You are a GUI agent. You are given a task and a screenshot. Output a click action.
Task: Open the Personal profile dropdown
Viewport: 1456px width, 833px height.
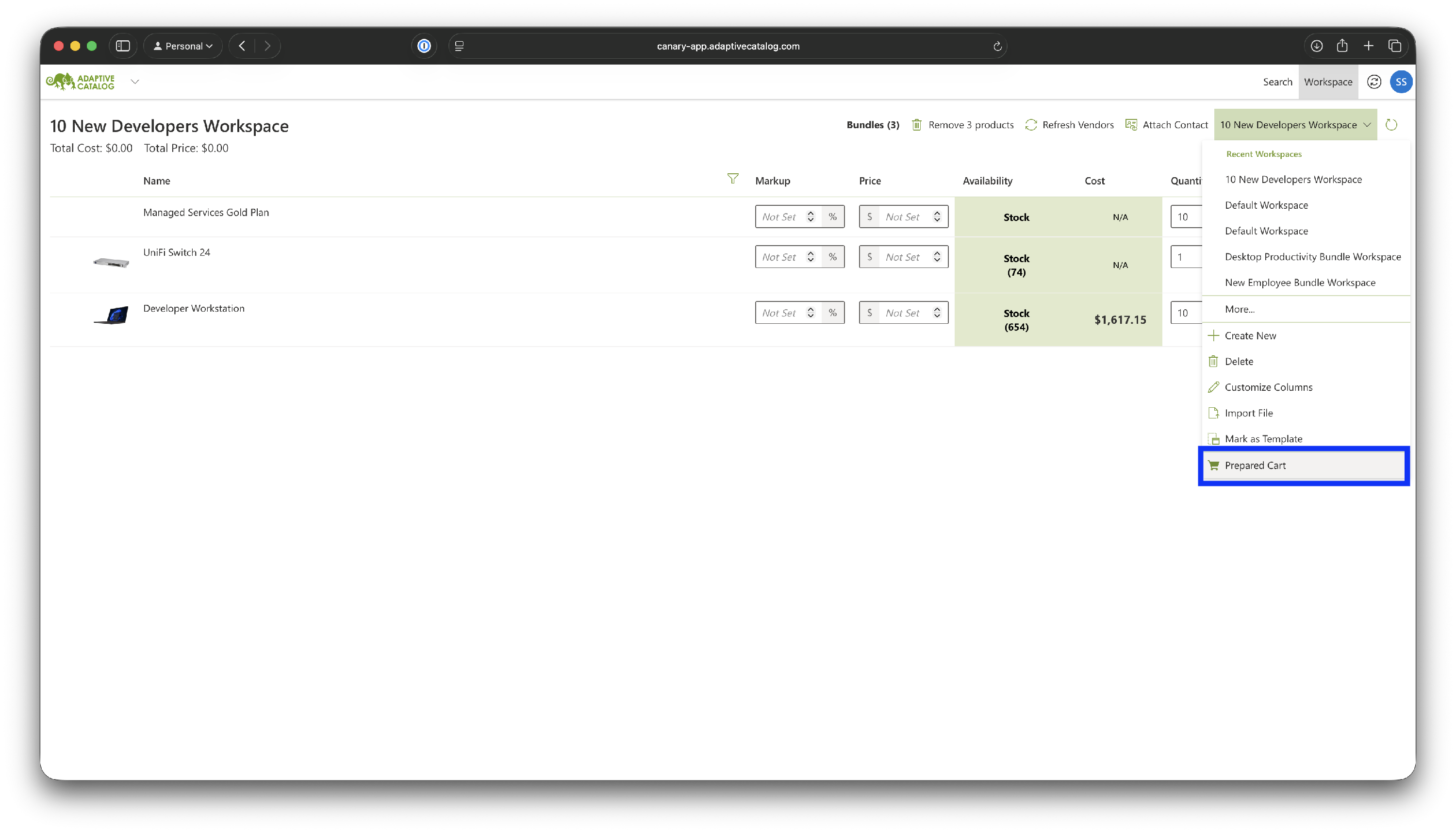183,46
